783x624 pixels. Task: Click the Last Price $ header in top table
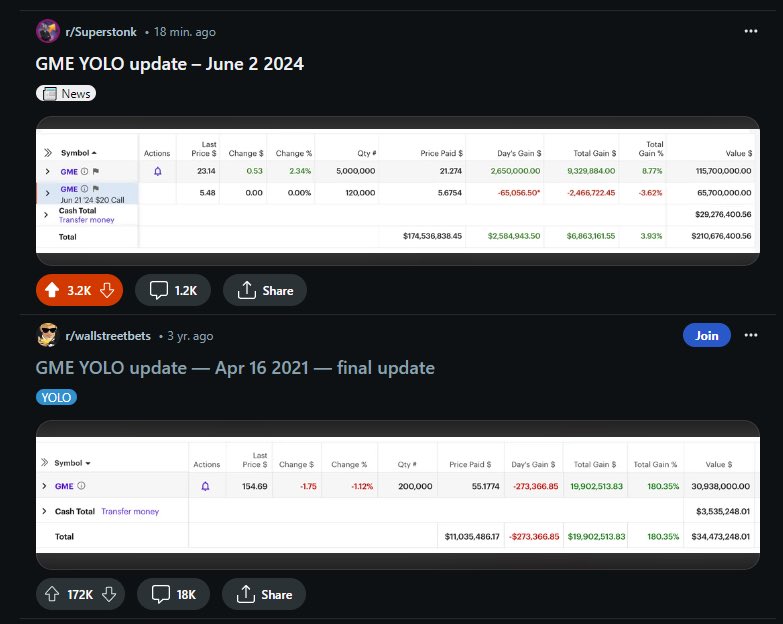[x=204, y=149]
